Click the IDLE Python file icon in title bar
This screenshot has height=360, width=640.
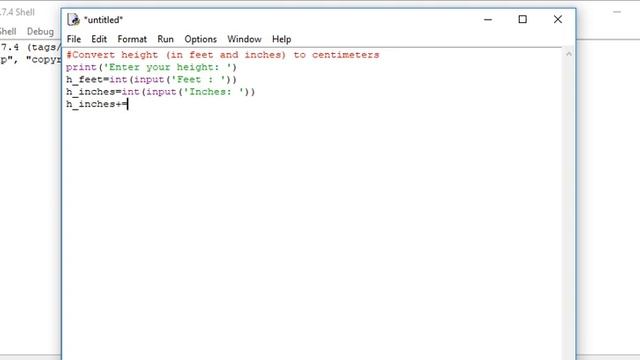(73, 20)
